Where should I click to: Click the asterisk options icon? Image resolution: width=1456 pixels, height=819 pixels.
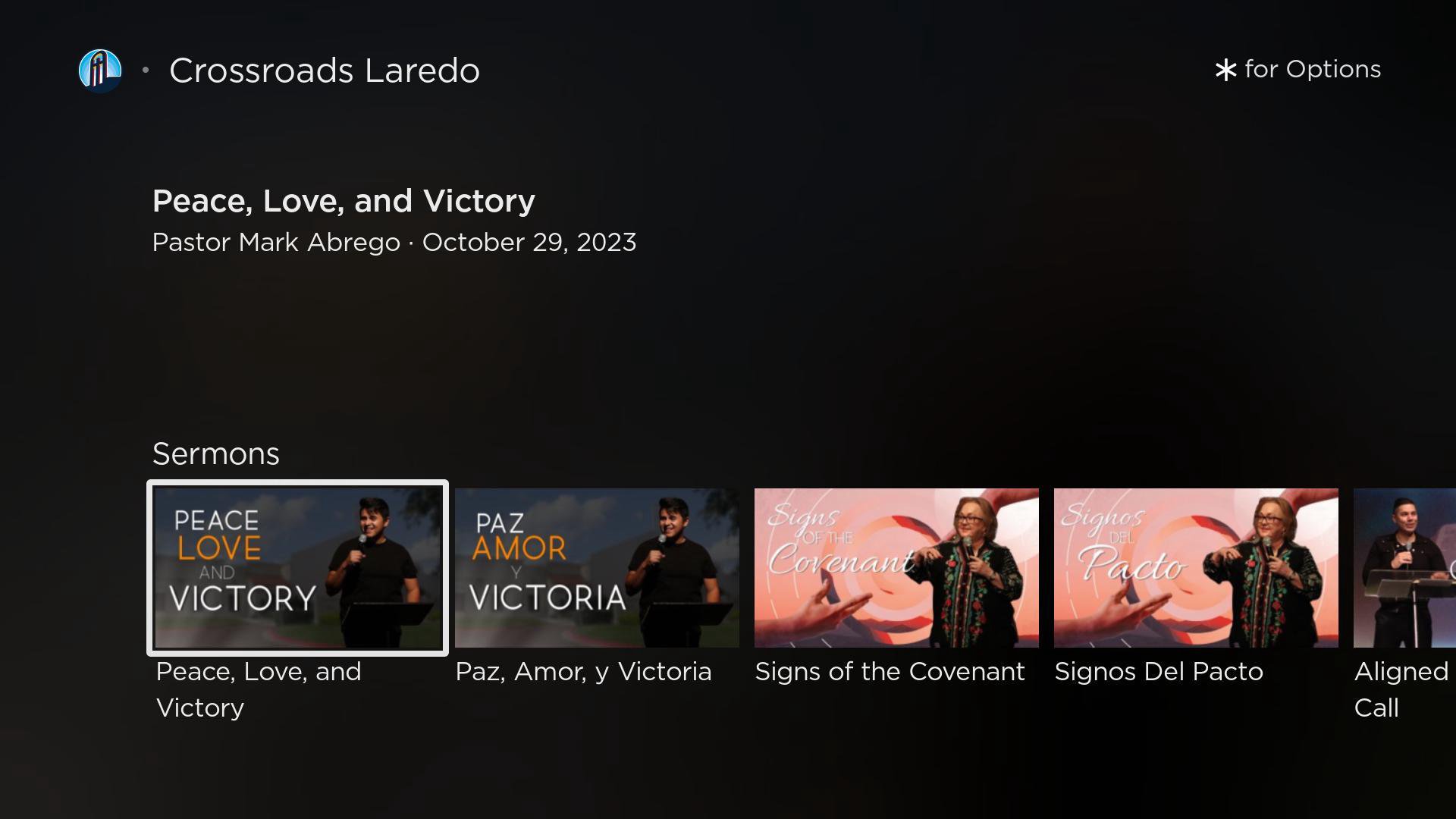coord(1225,71)
